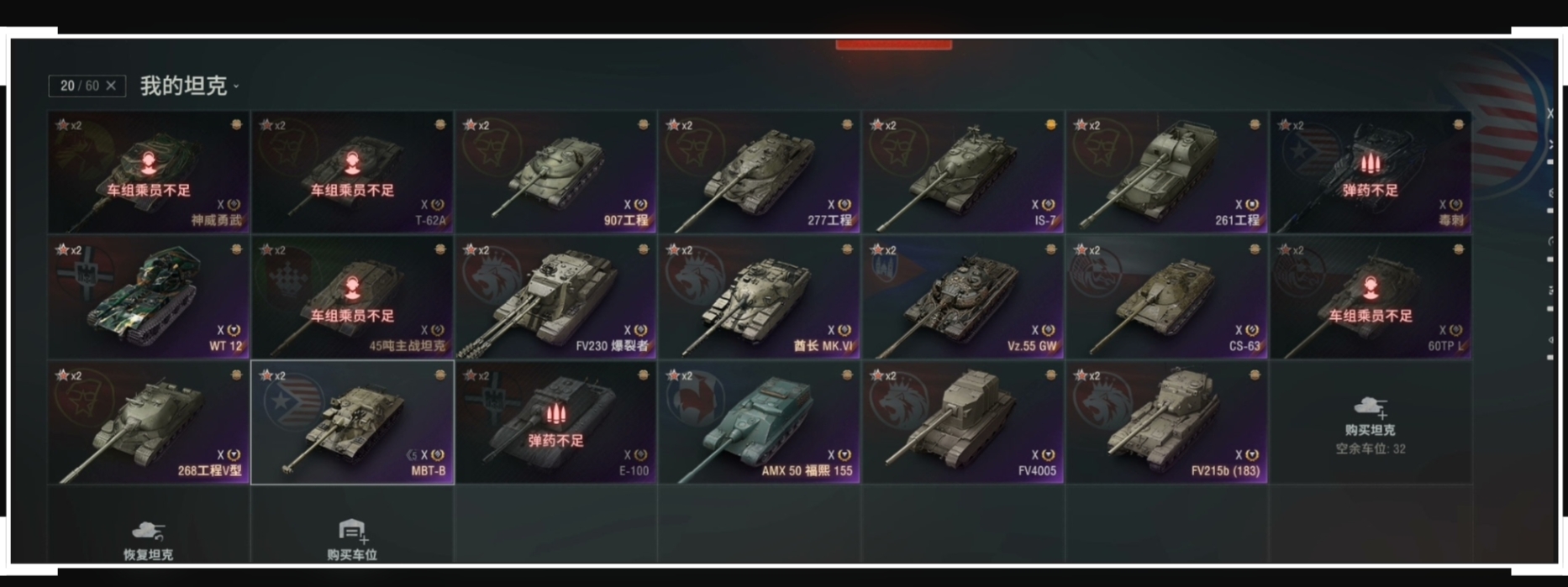
Task: Click the crew-shortage icon on 60TP
Action: [x=1370, y=289]
